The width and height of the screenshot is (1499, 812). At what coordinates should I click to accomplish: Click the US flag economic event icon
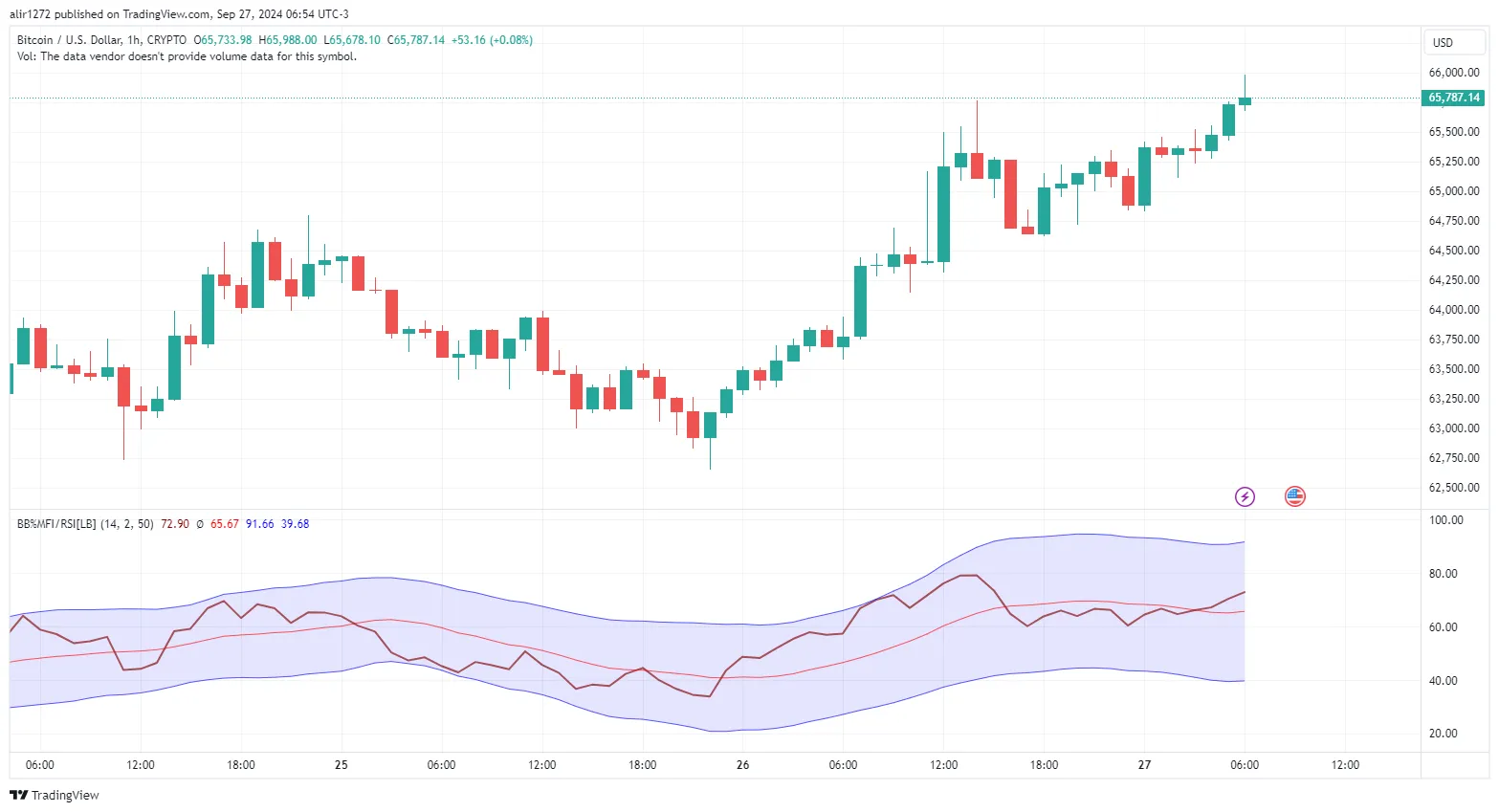coord(1294,496)
